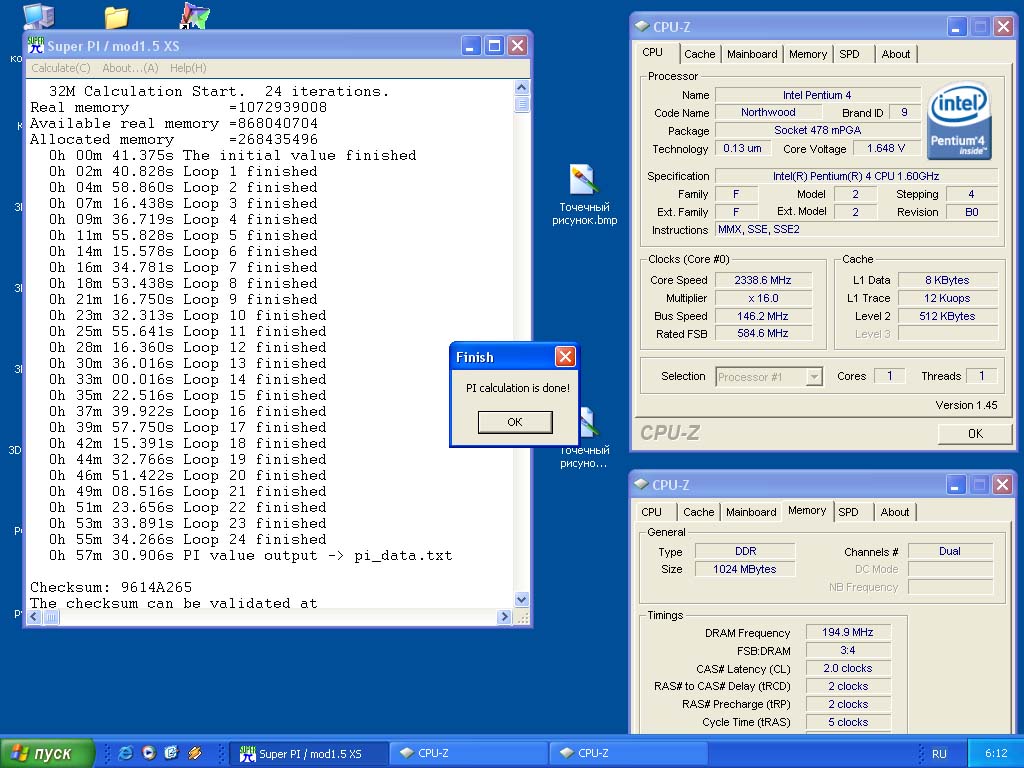Click the 6:12 taskbar clock
Image resolution: width=1024 pixels, height=768 pixels.
pos(996,754)
